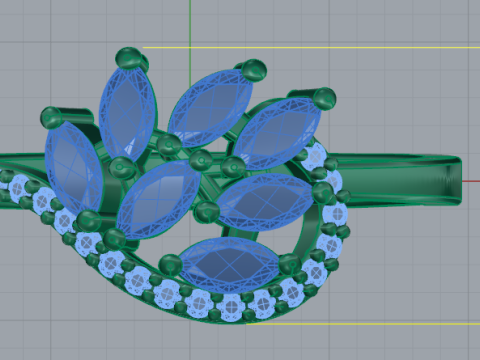480x360 pixels.
Task: Select the horizontal marquise gem at the bottom
Action: tap(229, 265)
